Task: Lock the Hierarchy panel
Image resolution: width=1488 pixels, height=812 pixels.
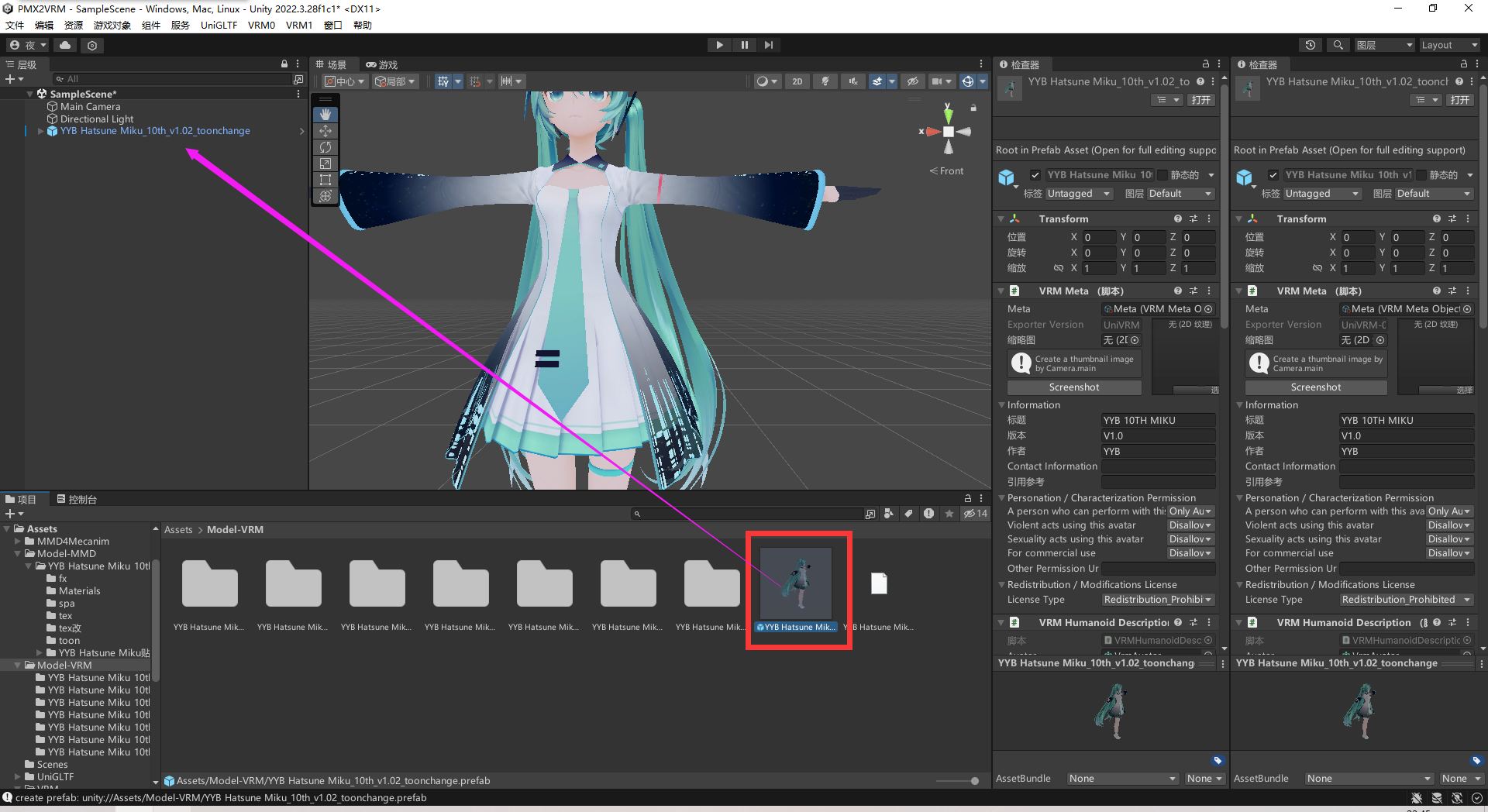Action: [x=284, y=64]
